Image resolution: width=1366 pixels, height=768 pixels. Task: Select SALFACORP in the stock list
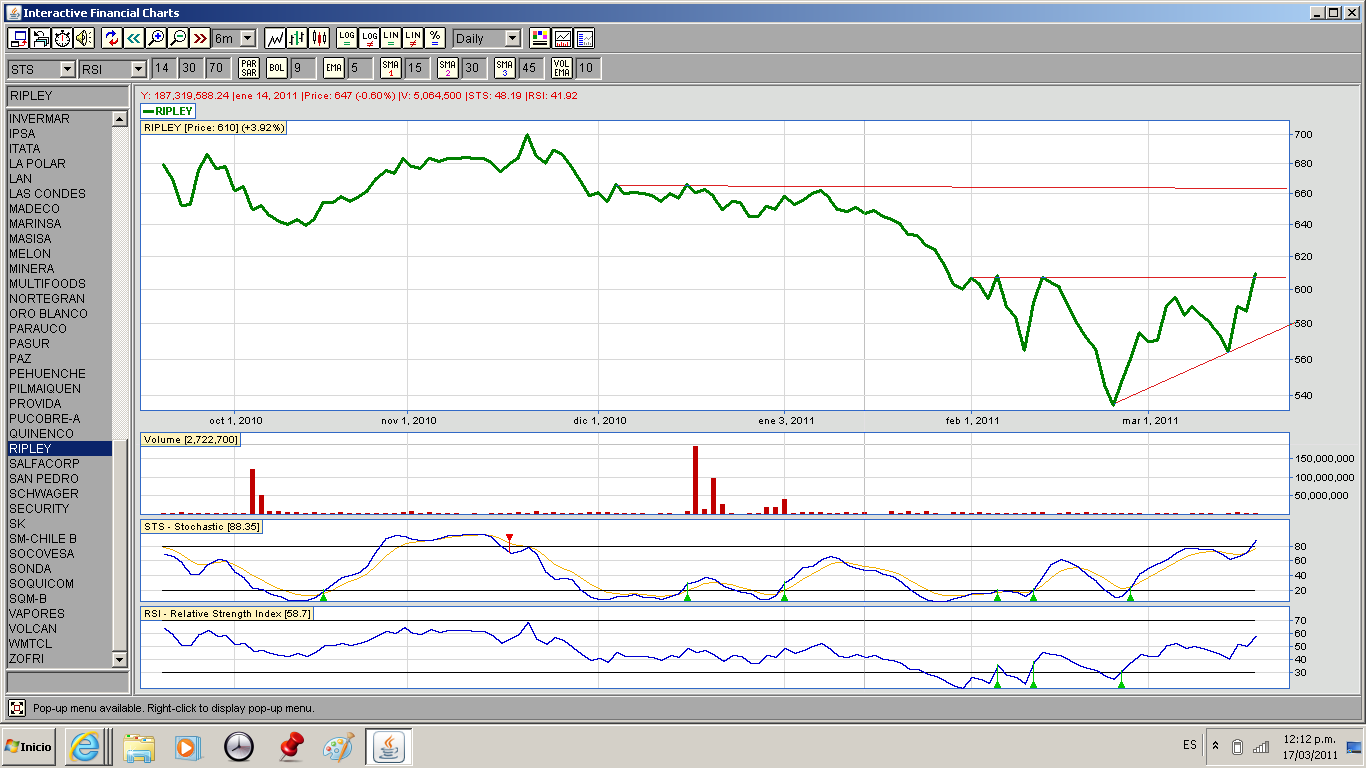click(x=59, y=463)
